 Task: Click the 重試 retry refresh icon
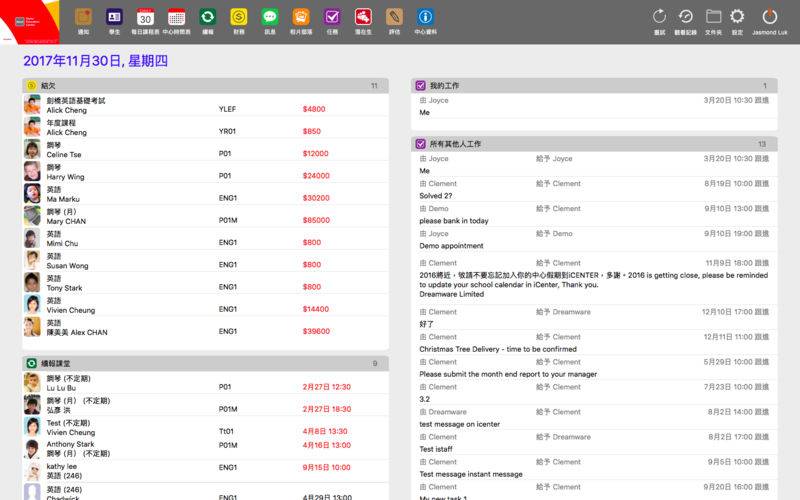pyautogui.click(x=659, y=17)
